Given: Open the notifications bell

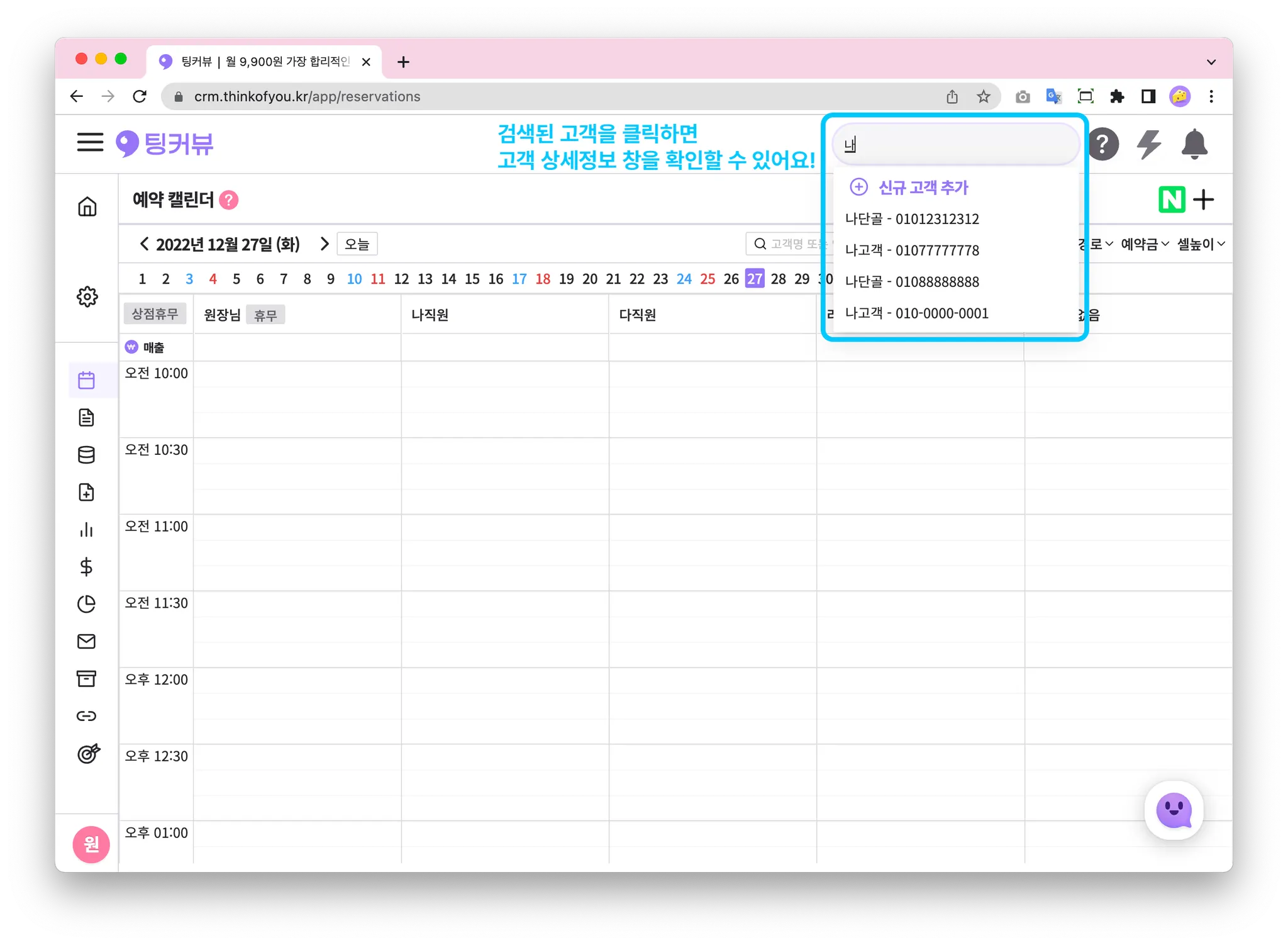Looking at the screenshot, I should point(1194,144).
